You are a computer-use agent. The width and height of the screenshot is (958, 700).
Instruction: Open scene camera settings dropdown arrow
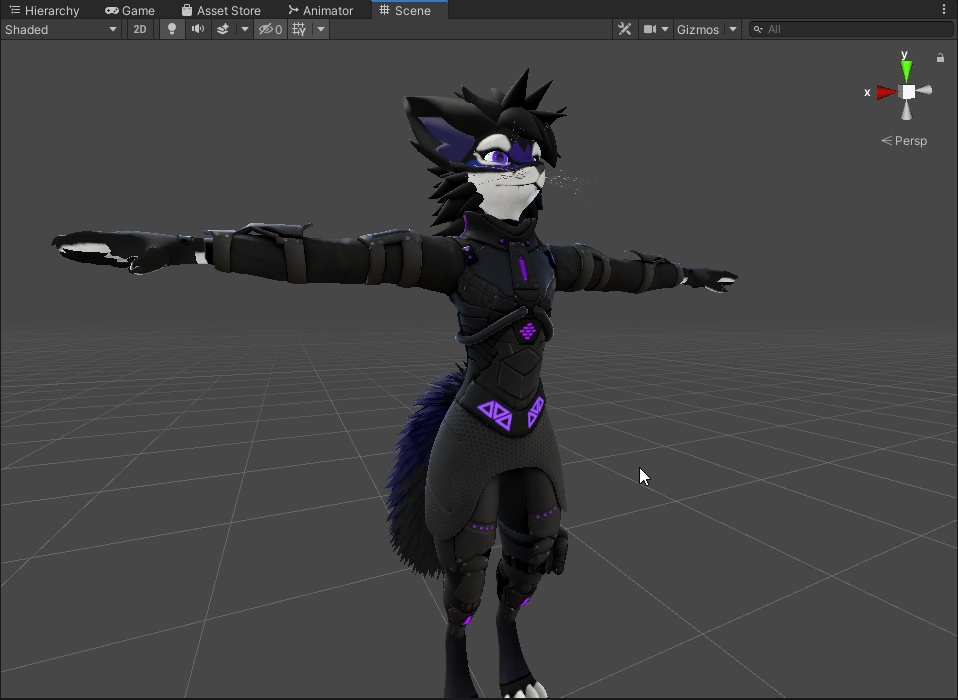pos(665,29)
